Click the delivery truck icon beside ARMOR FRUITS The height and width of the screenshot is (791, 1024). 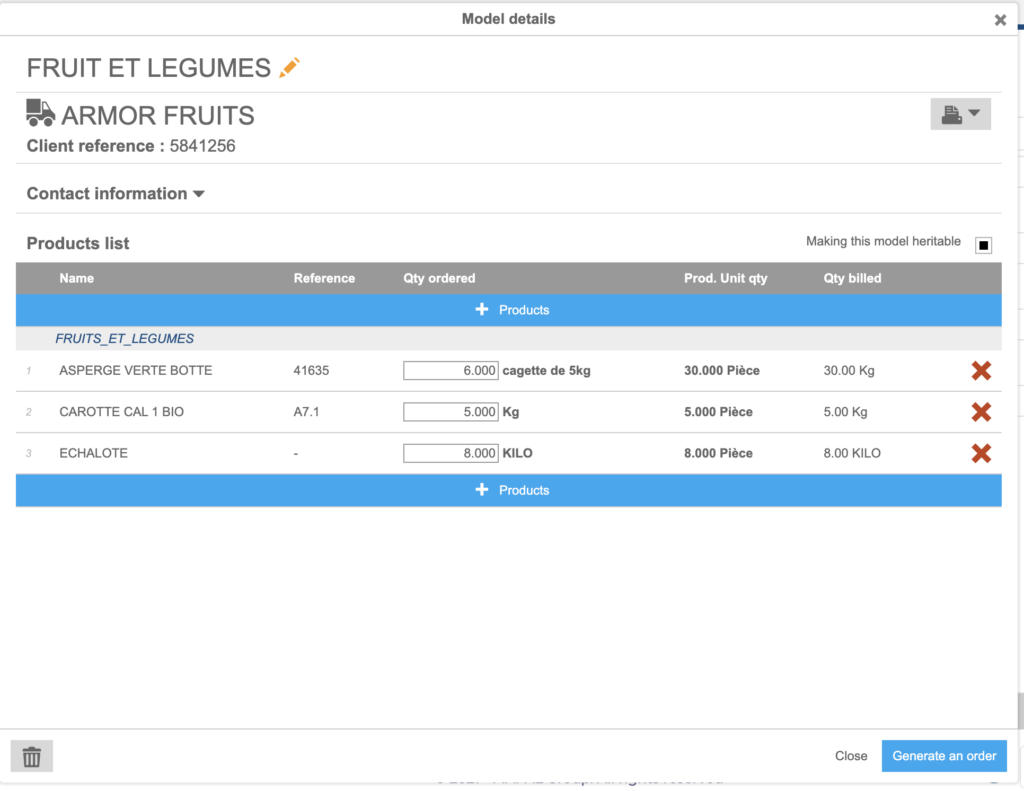click(41, 113)
